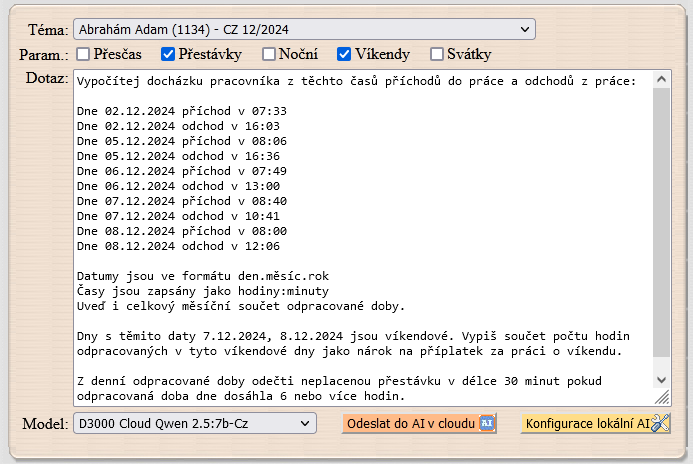Click the line 'Dne 02.12.2024 odchod v 16:03'
The image size is (693, 464).
[x=178, y=126]
